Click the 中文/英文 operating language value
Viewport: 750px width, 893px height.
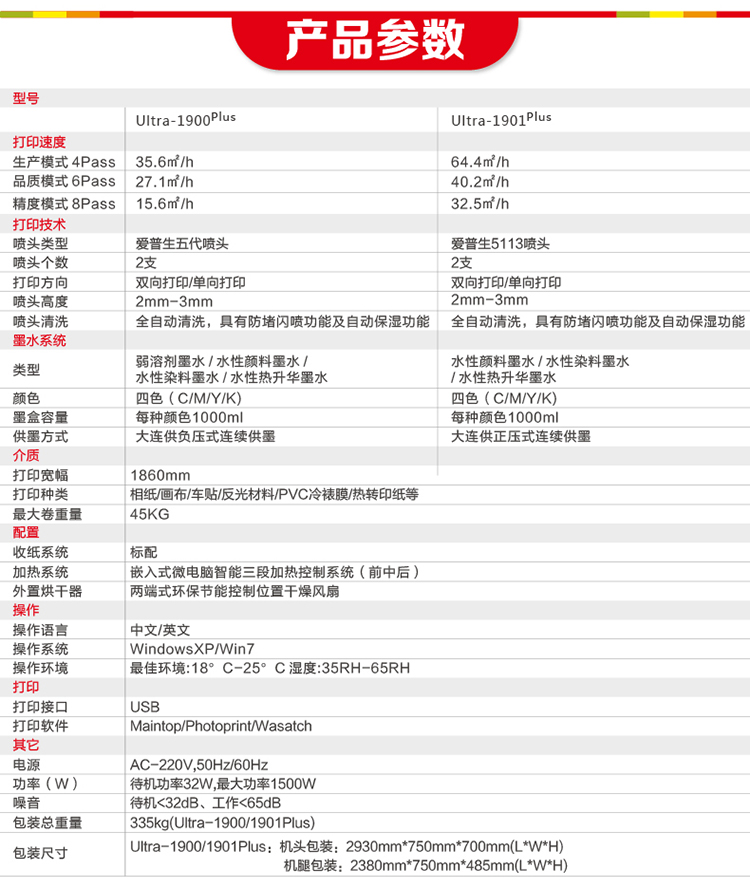pos(159,631)
